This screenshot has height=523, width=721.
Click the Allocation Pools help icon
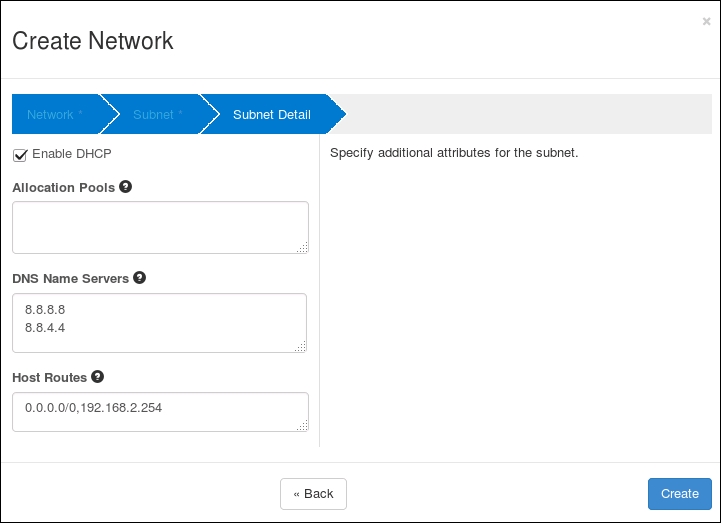pyautogui.click(x=125, y=187)
